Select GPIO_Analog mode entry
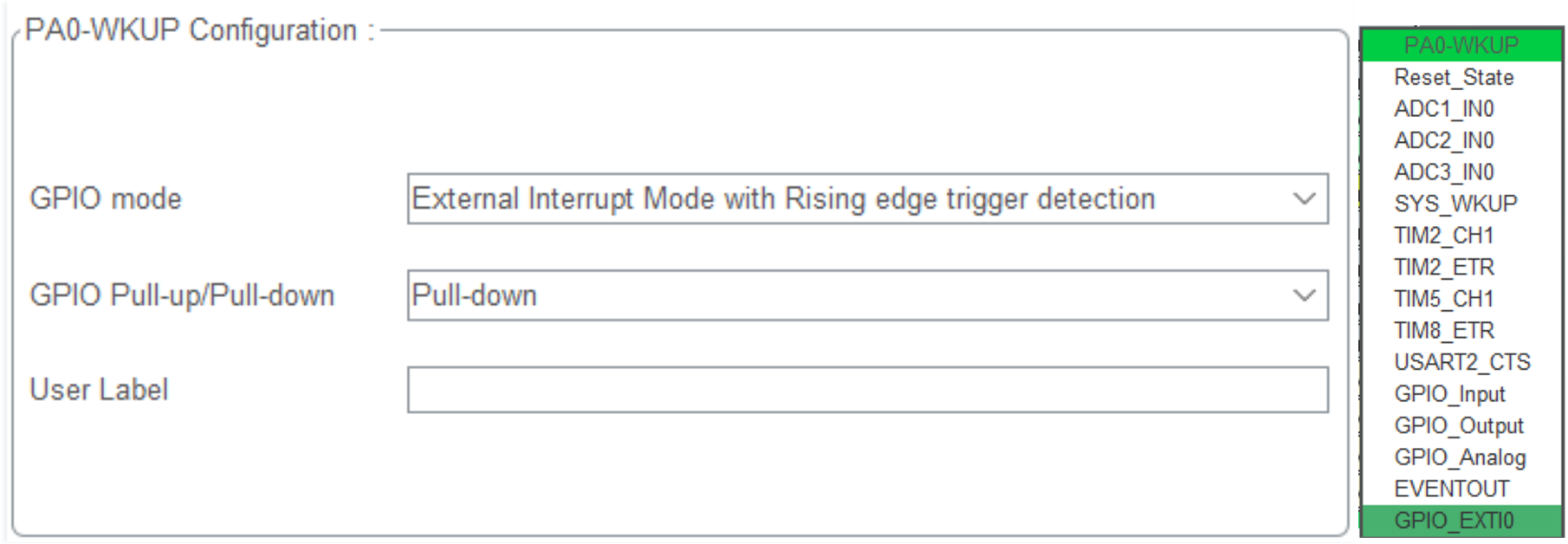This screenshot has width=1568, height=544. coord(1459,457)
